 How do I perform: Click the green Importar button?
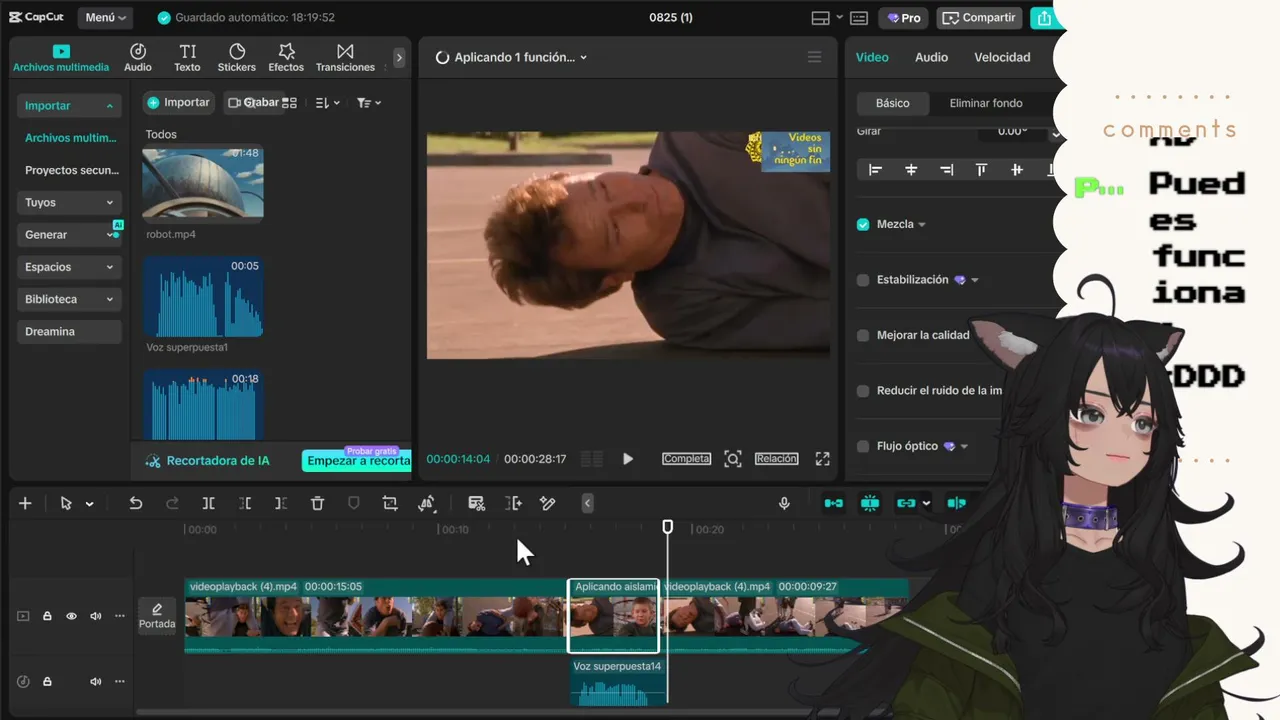[179, 103]
